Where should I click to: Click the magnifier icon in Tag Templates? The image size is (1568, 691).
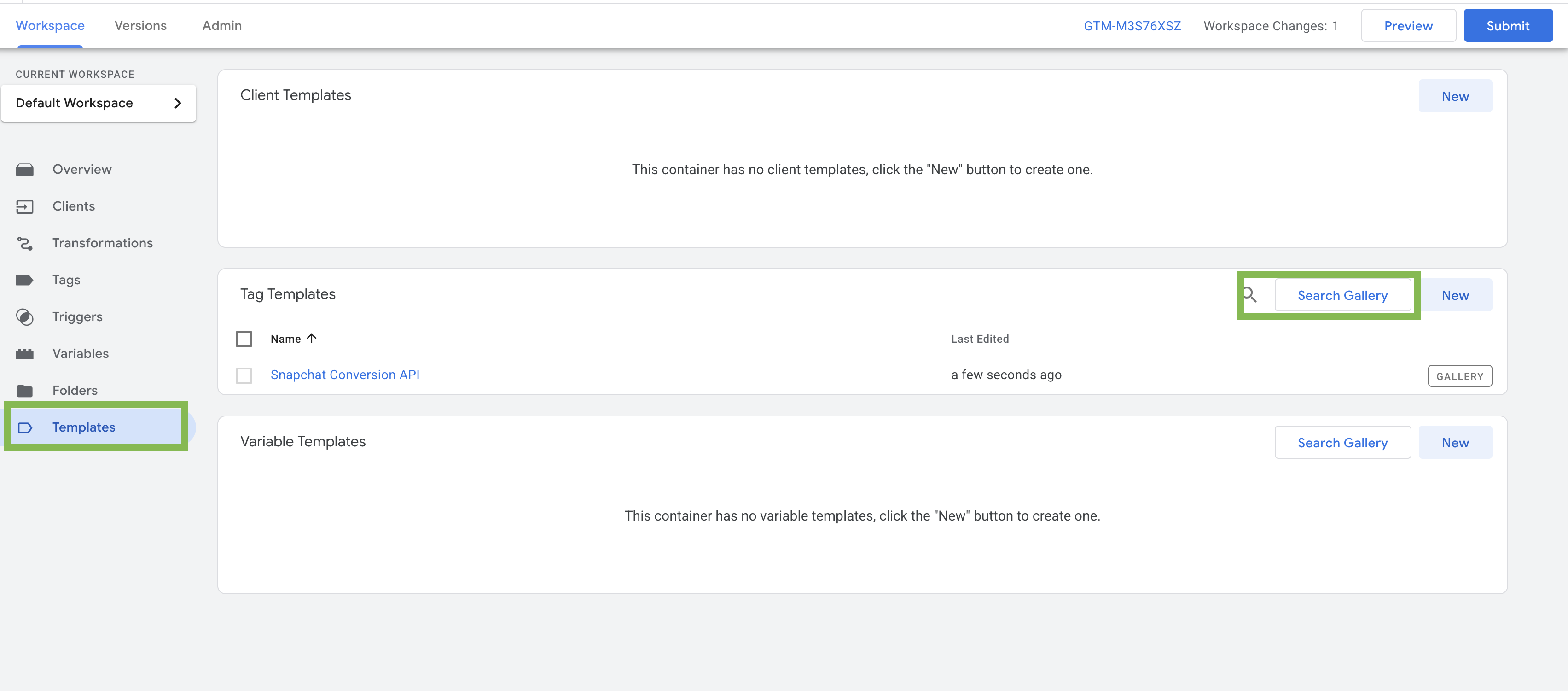[x=1249, y=295]
